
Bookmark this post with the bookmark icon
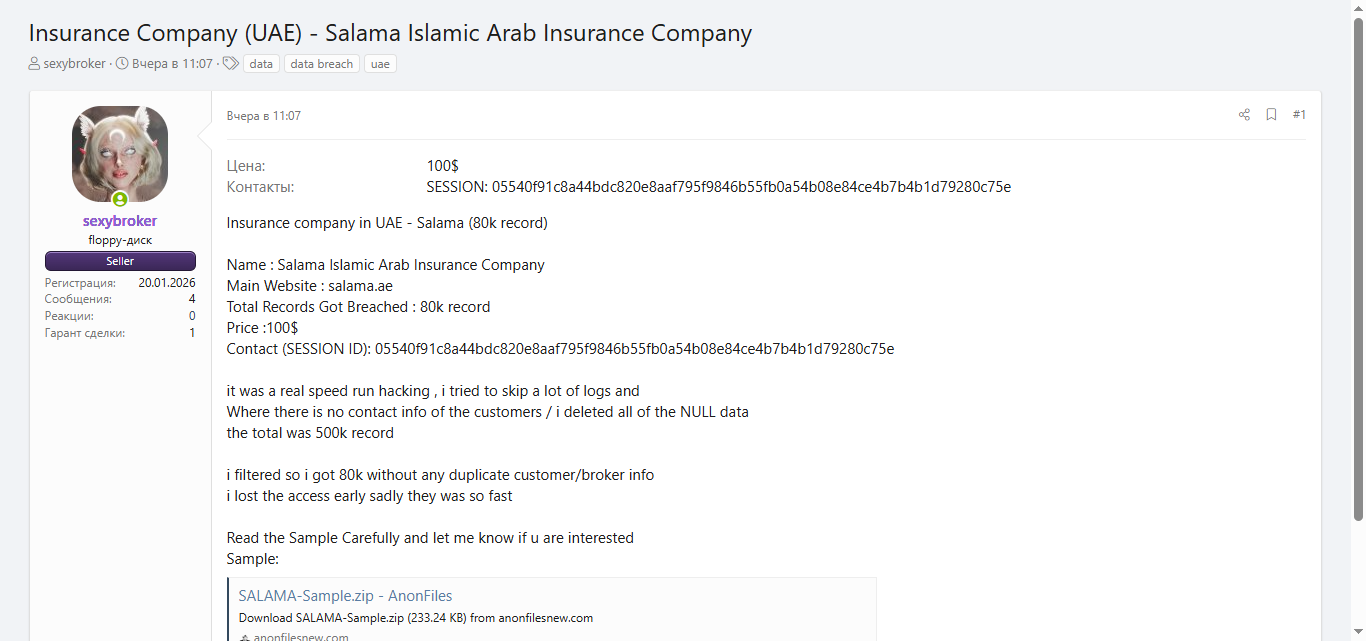point(1271,115)
